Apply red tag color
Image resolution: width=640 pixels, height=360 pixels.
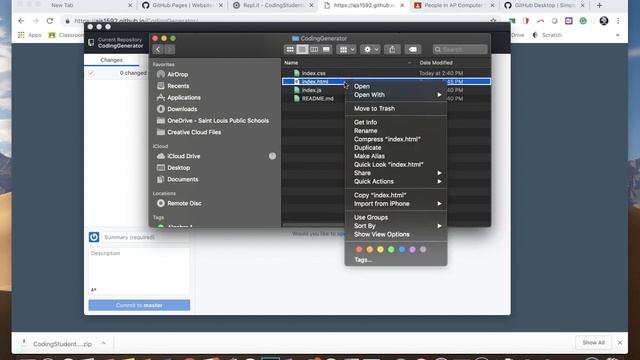(359, 249)
